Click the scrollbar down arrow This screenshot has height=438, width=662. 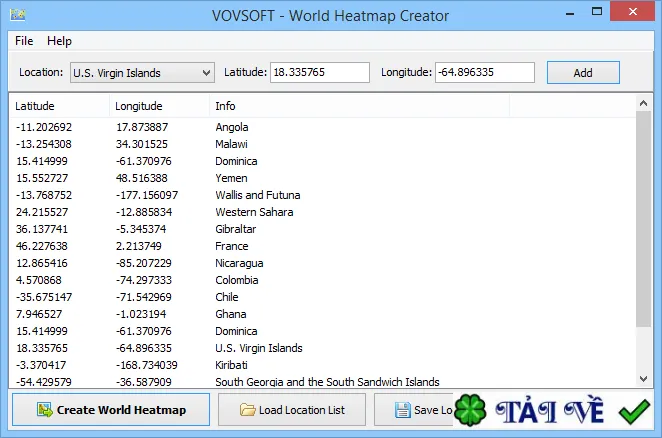(643, 379)
